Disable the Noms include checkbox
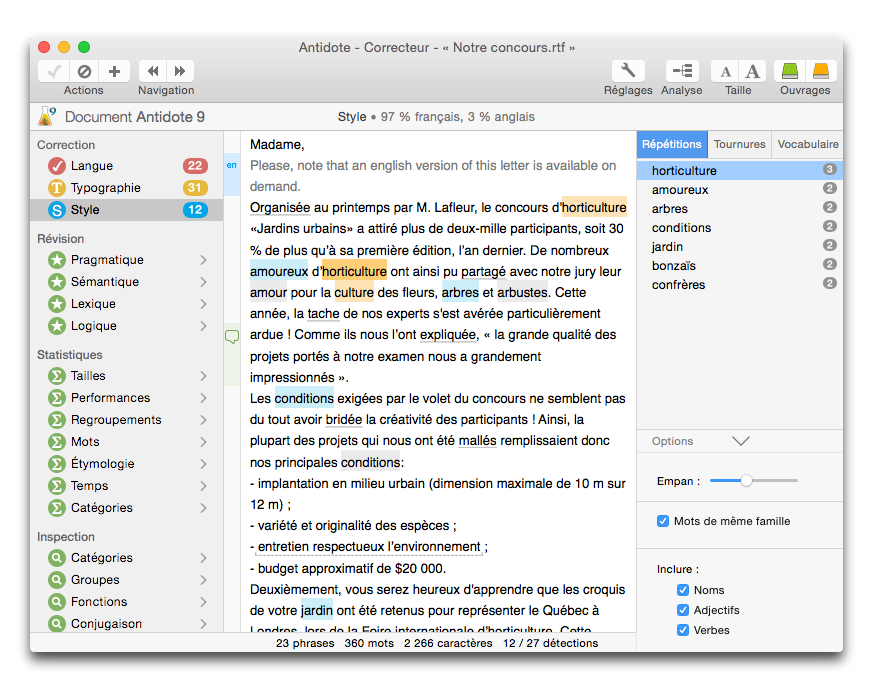The image size is (874, 688). pos(683,590)
